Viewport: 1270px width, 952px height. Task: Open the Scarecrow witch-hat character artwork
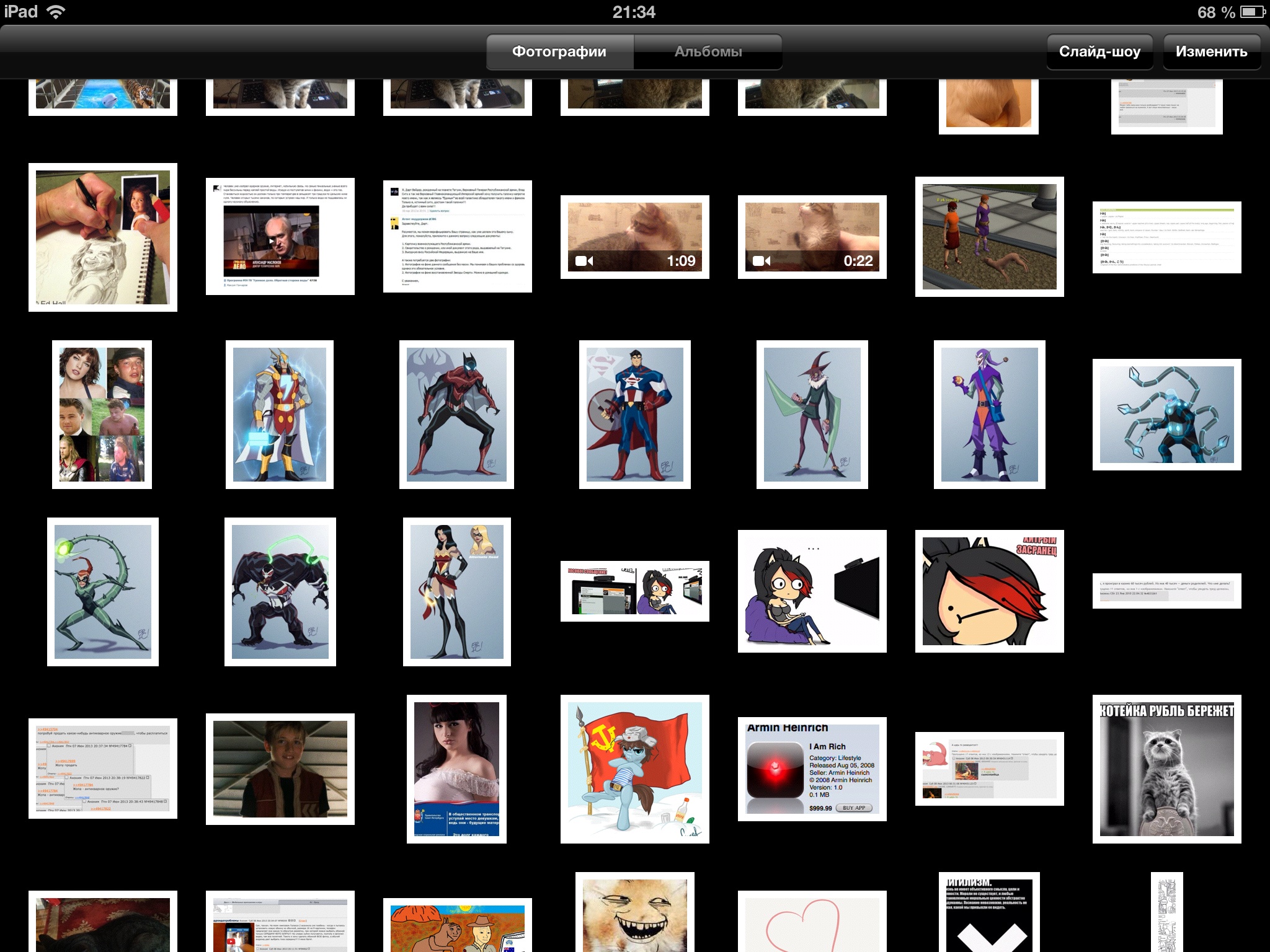click(812, 414)
